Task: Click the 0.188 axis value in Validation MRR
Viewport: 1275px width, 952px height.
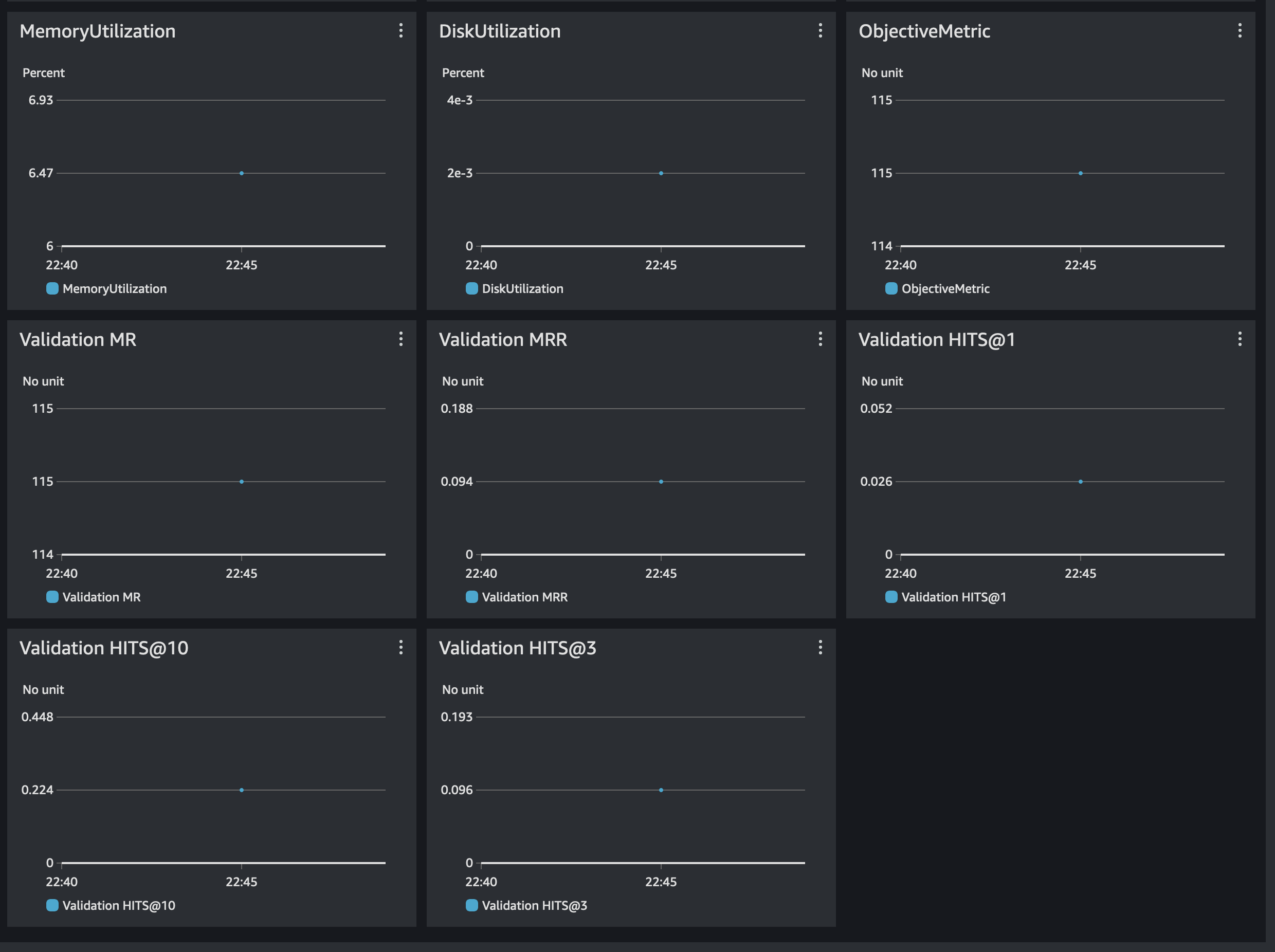Action: coord(457,409)
